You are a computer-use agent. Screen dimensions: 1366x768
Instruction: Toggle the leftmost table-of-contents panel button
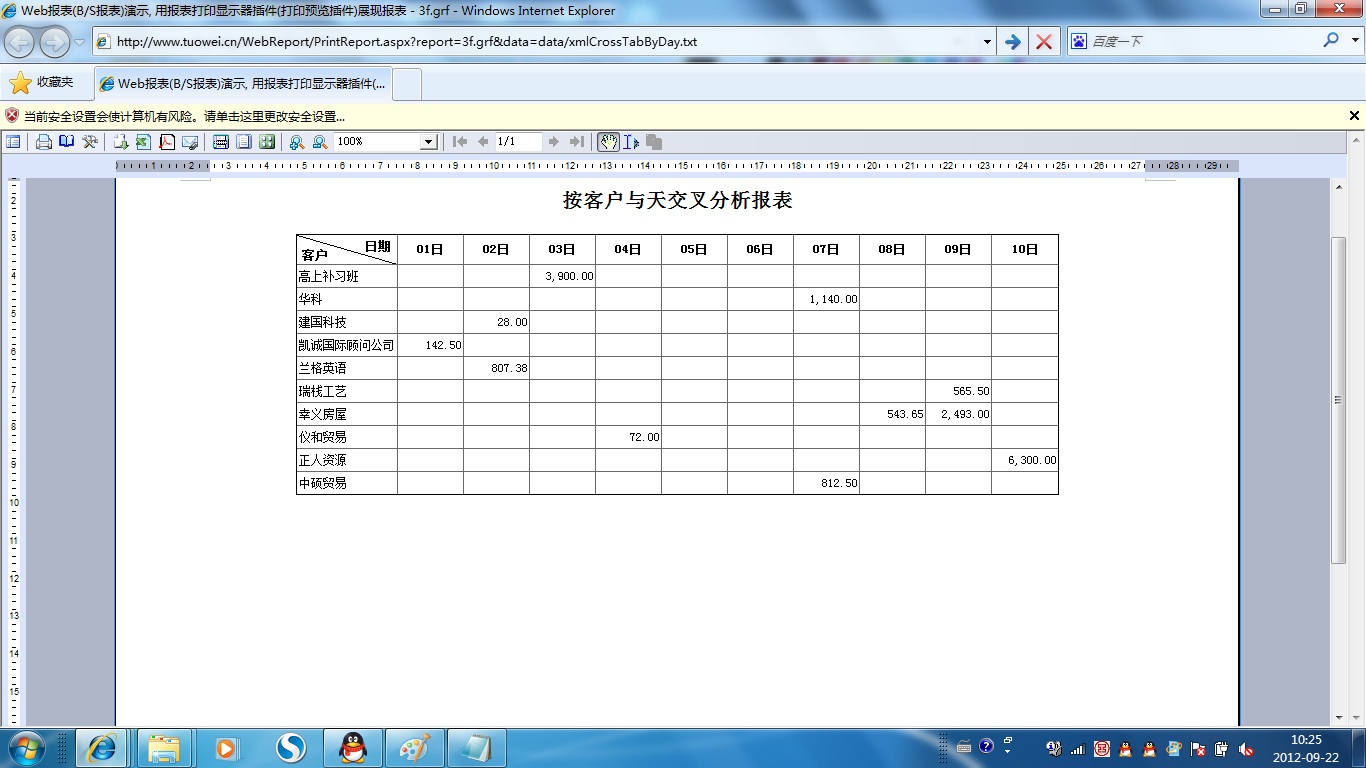pos(13,142)
